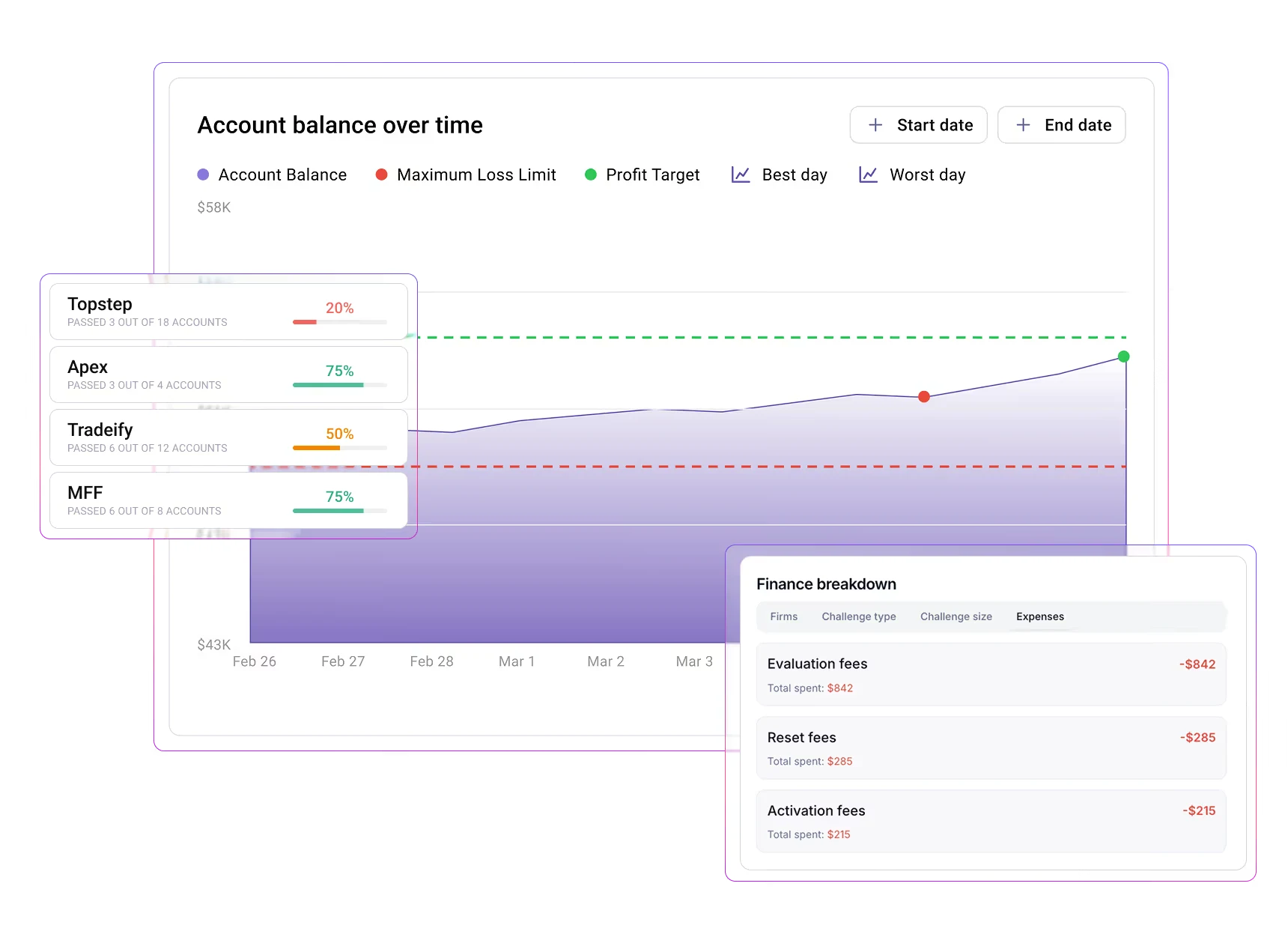1288x946 pixels.
Task: Click "Total spent: $215" text
Action: (x=809, y=834)
